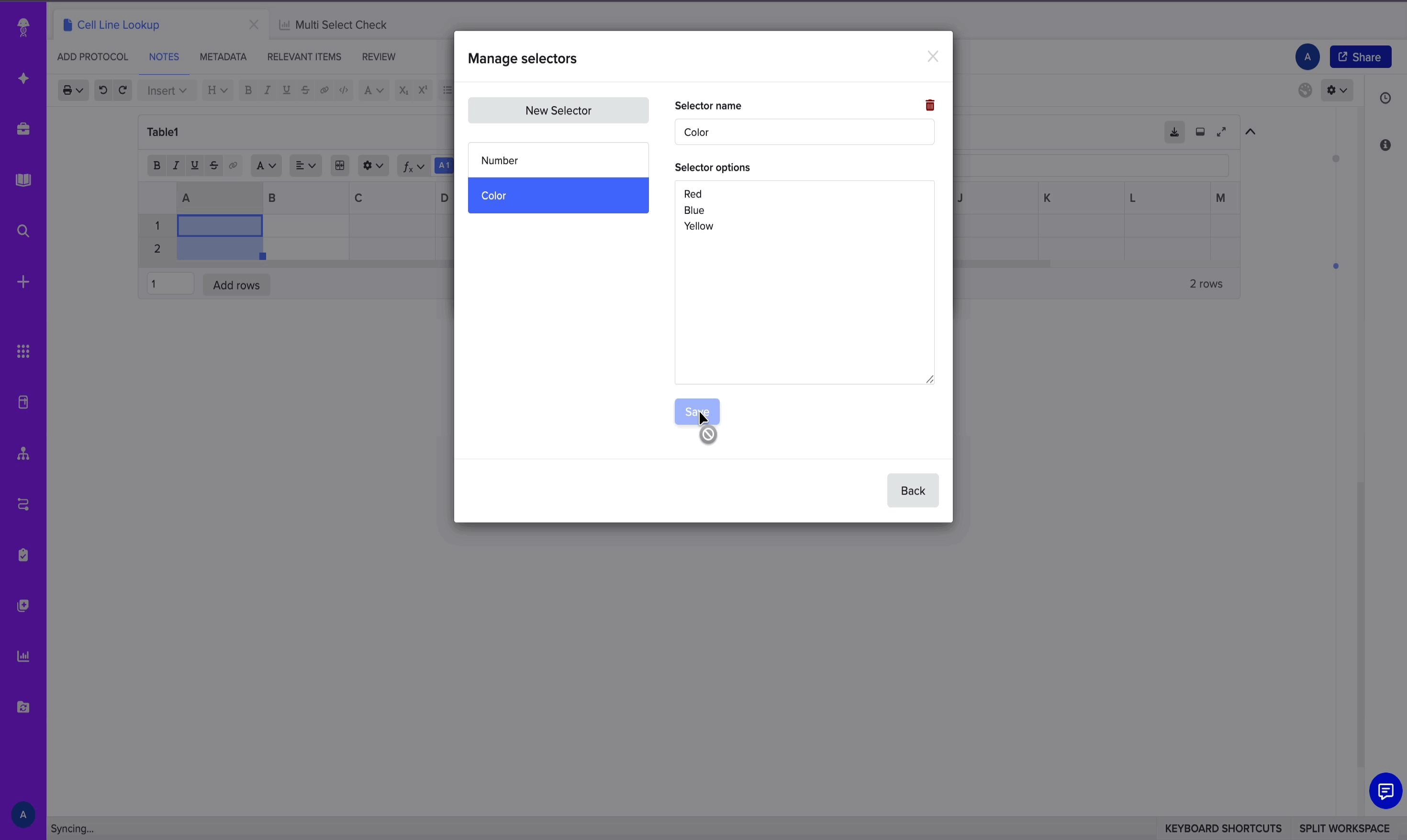Open the code block icon in the toolbar
Screen dimensions: 1407x840
[x=344, y=90]
